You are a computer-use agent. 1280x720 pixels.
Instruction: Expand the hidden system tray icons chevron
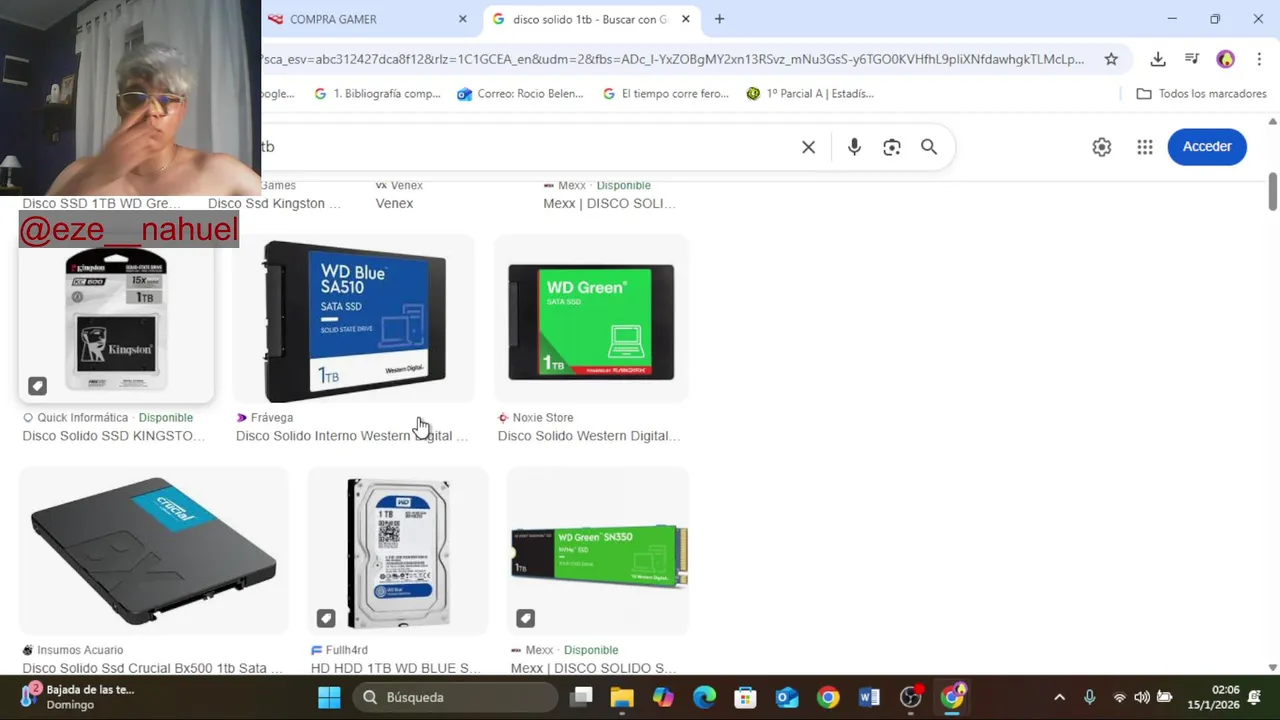coord(1060,697)
